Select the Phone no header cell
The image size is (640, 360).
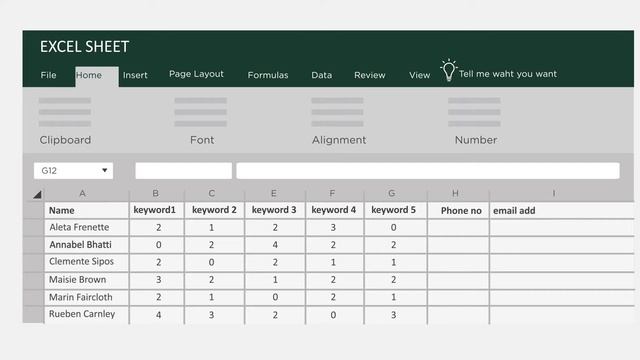click(x=459, y=211)
